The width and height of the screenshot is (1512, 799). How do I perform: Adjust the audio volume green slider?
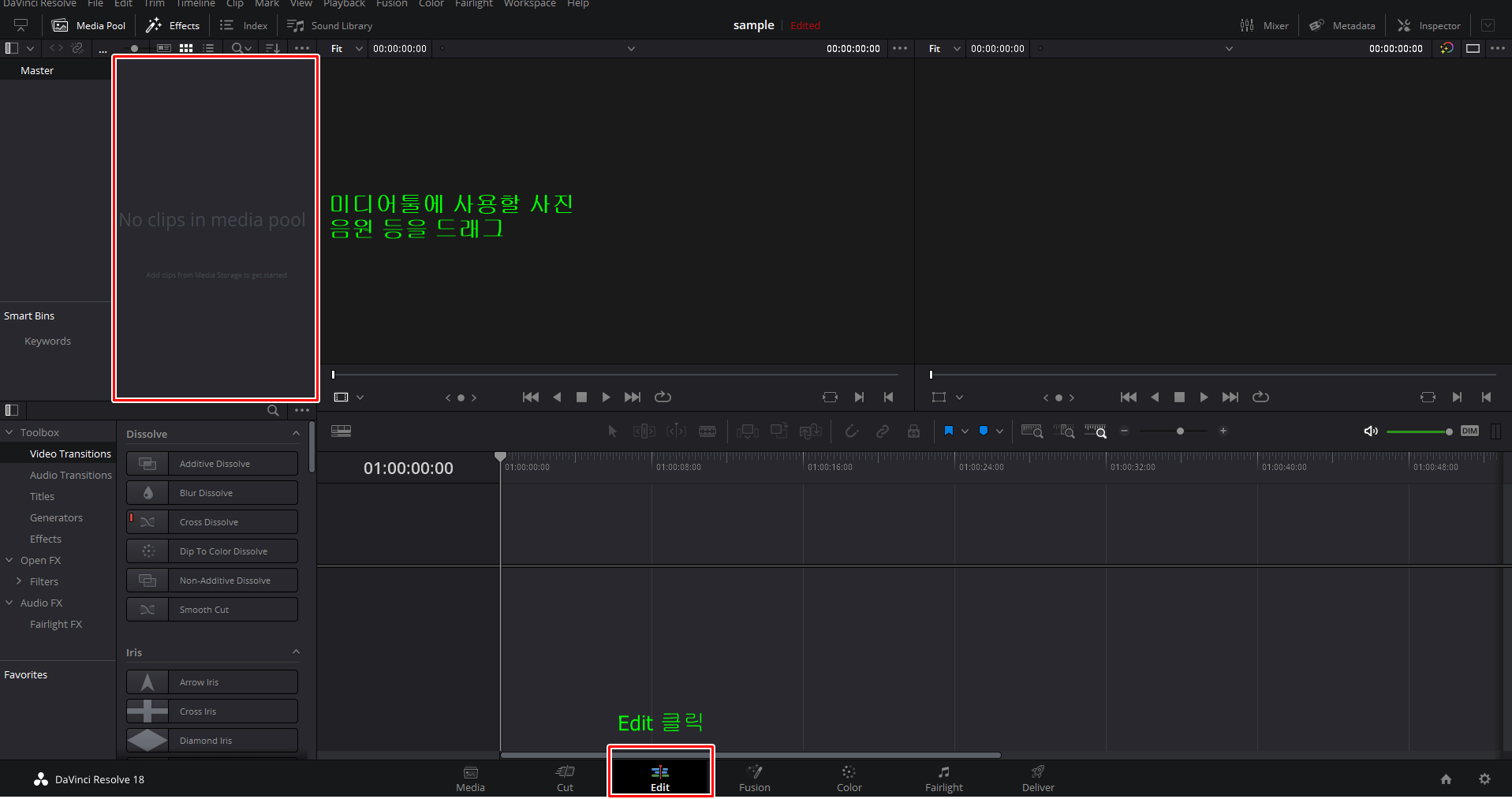(1419, 431)
